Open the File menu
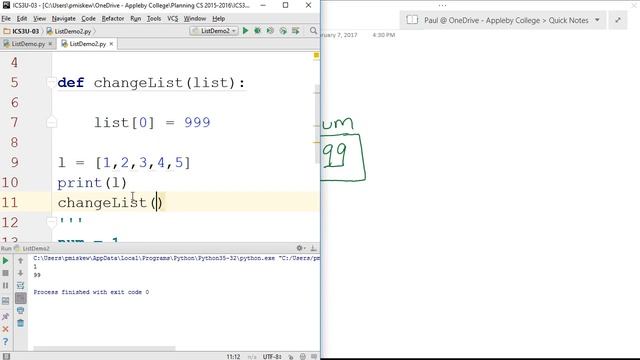 click(x=6, y=18)
